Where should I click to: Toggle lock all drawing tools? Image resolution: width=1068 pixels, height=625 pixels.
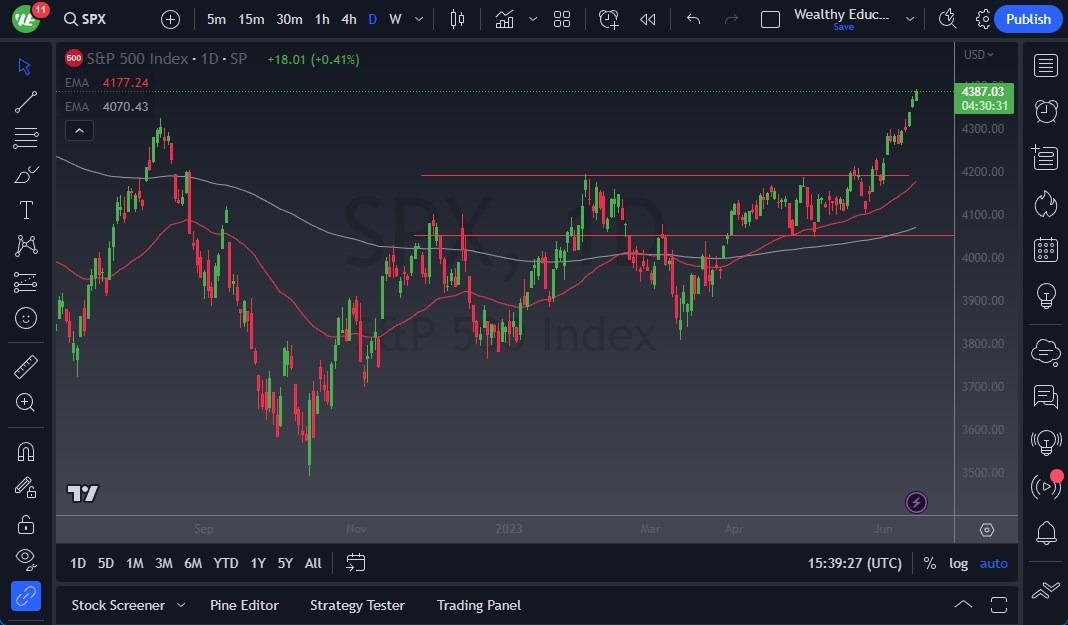coord(26,524)
